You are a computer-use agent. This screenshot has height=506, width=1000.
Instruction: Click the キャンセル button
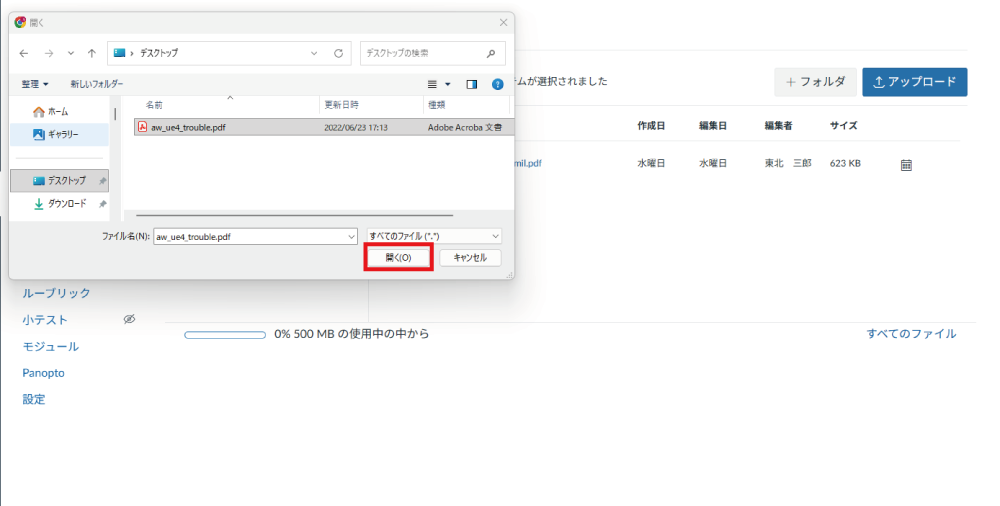[x=470, y=258]
